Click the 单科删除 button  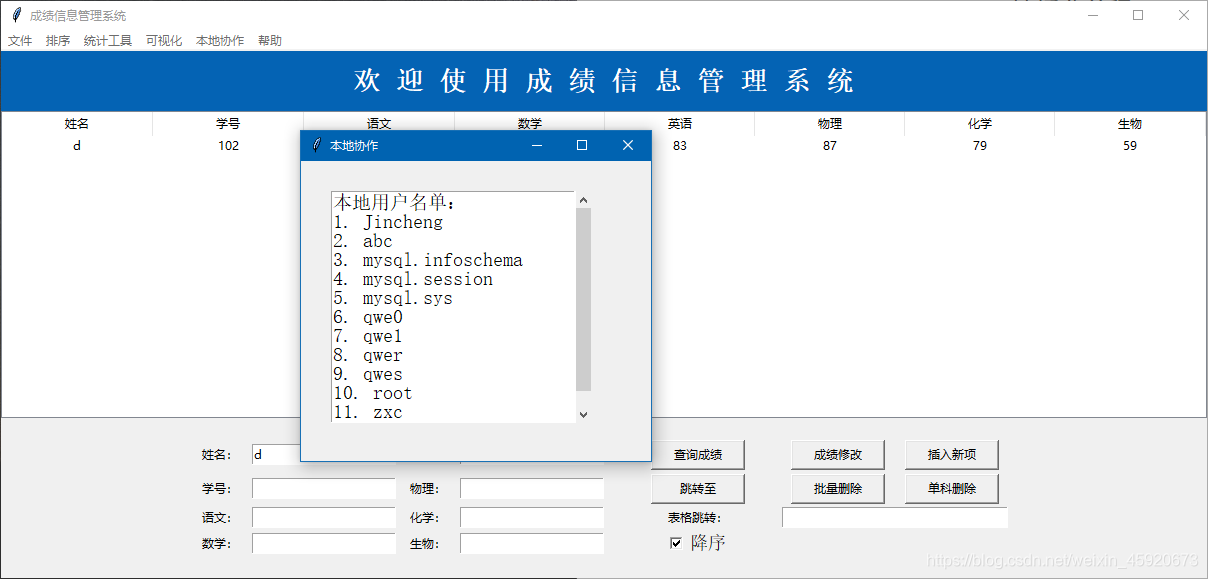pyautogui.click(x=951, y=488)
